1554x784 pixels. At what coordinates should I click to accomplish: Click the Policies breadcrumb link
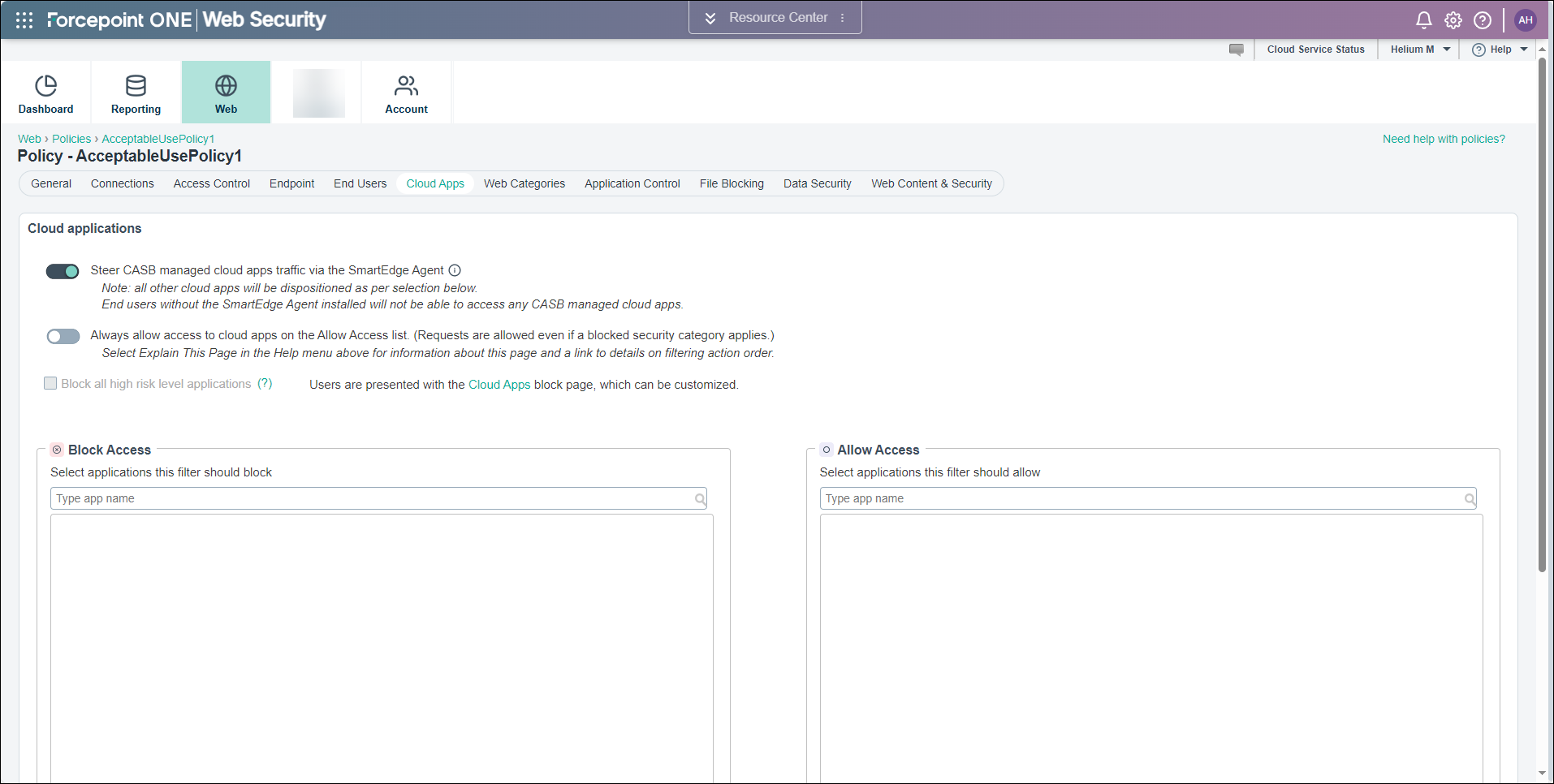click(71, 139)
